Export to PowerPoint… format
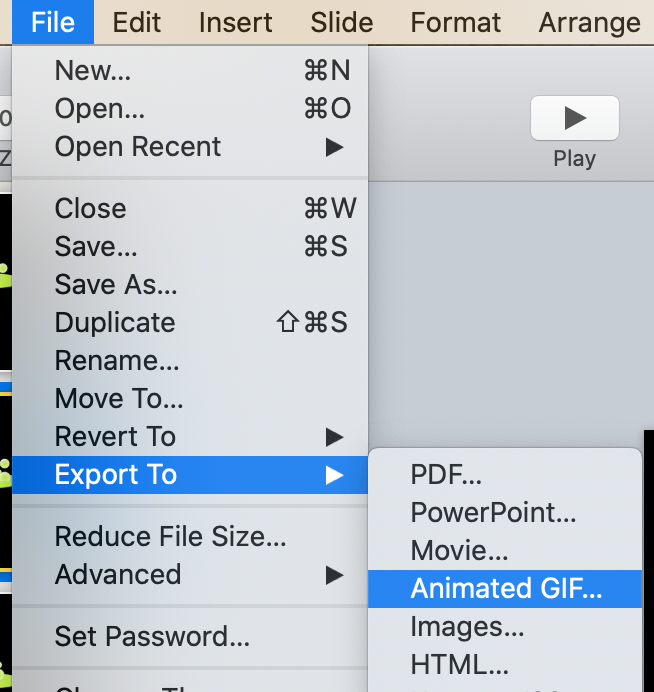 tap(493, 512)
